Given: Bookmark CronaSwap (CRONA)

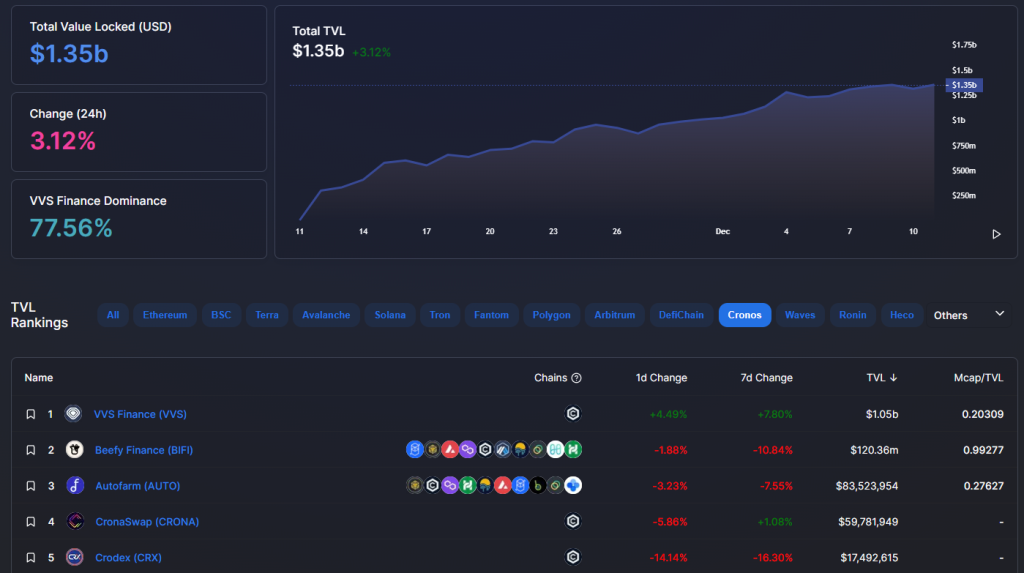Looking at the screenshot, I should click(30, 522).
